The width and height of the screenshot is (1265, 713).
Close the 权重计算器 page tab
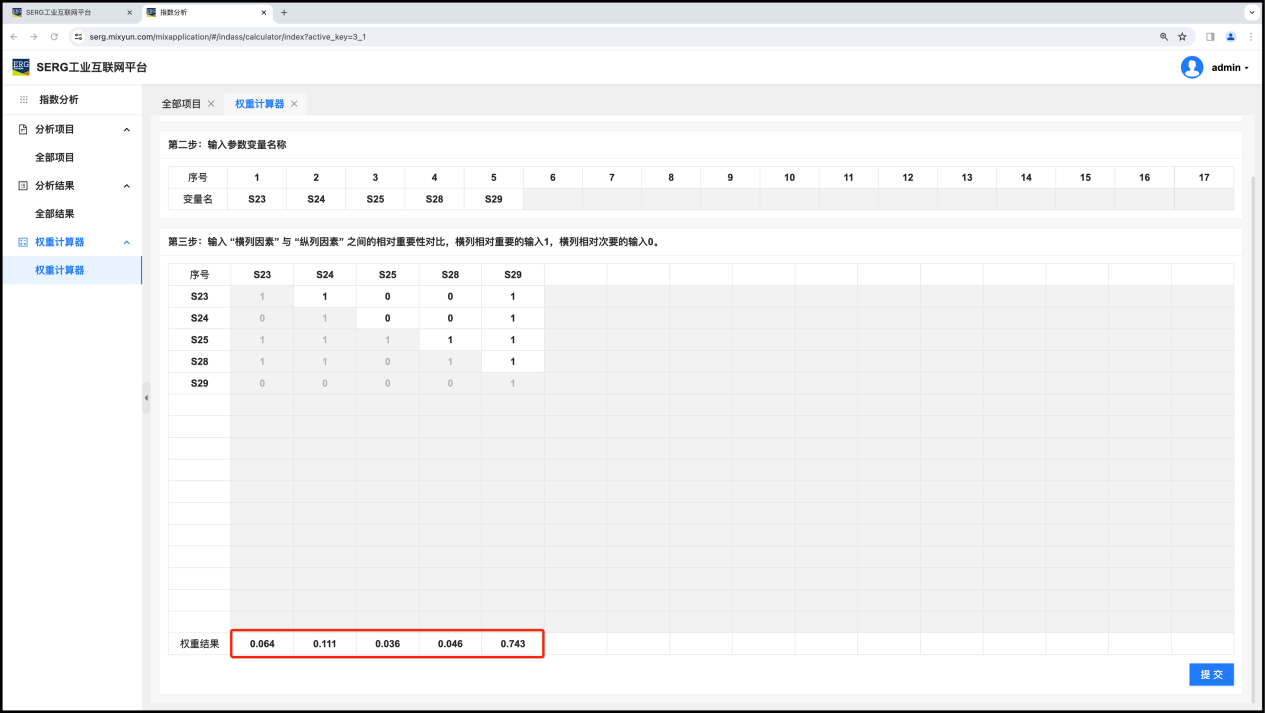(x=294, y=104)
